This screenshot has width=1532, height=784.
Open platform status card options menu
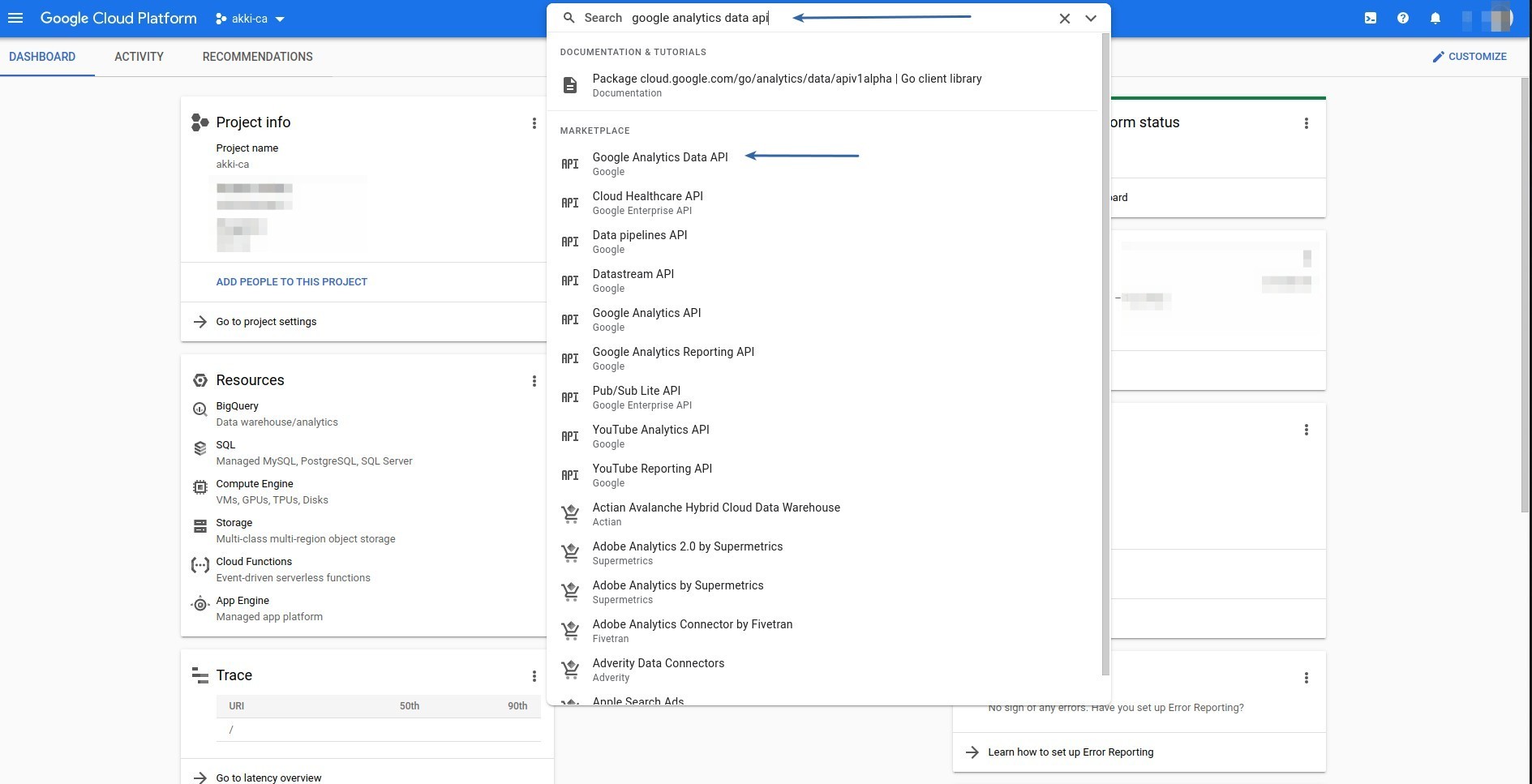click(x=1306, y=123)
